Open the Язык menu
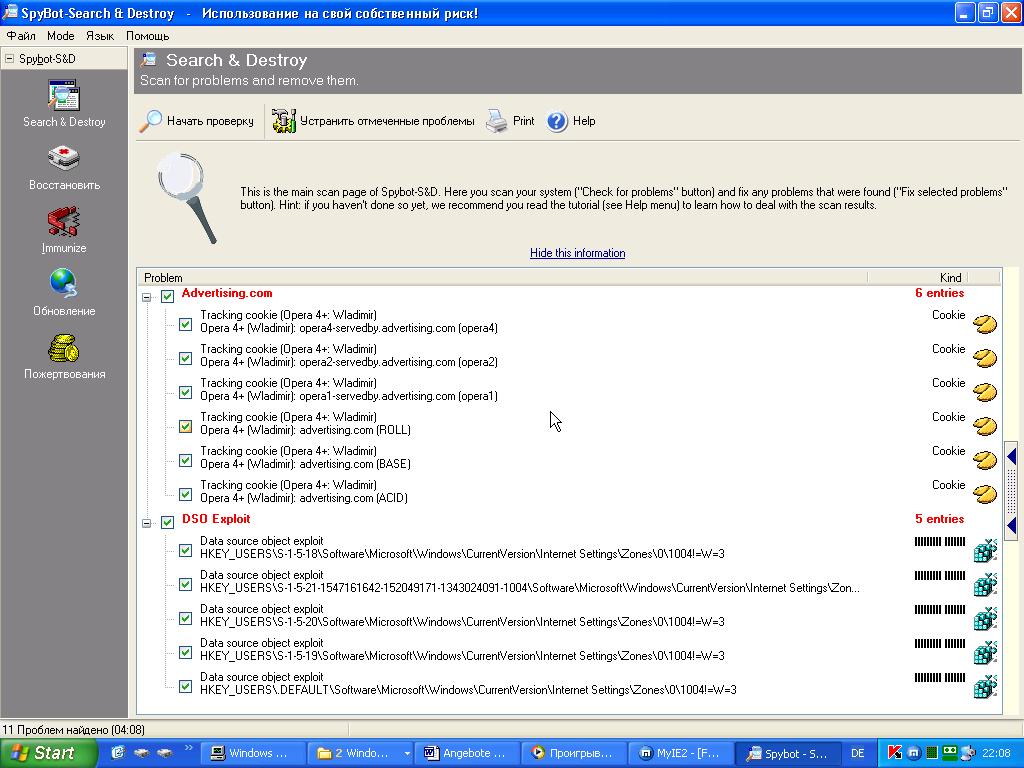Screen dimensions: 1024x768 [x=100, y=36]
